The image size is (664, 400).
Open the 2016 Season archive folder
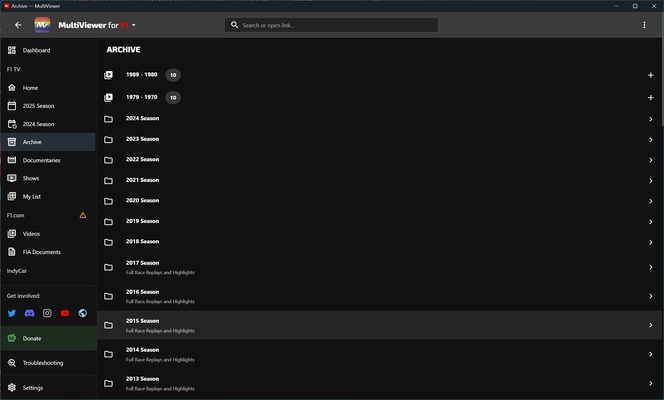(379, 296)
